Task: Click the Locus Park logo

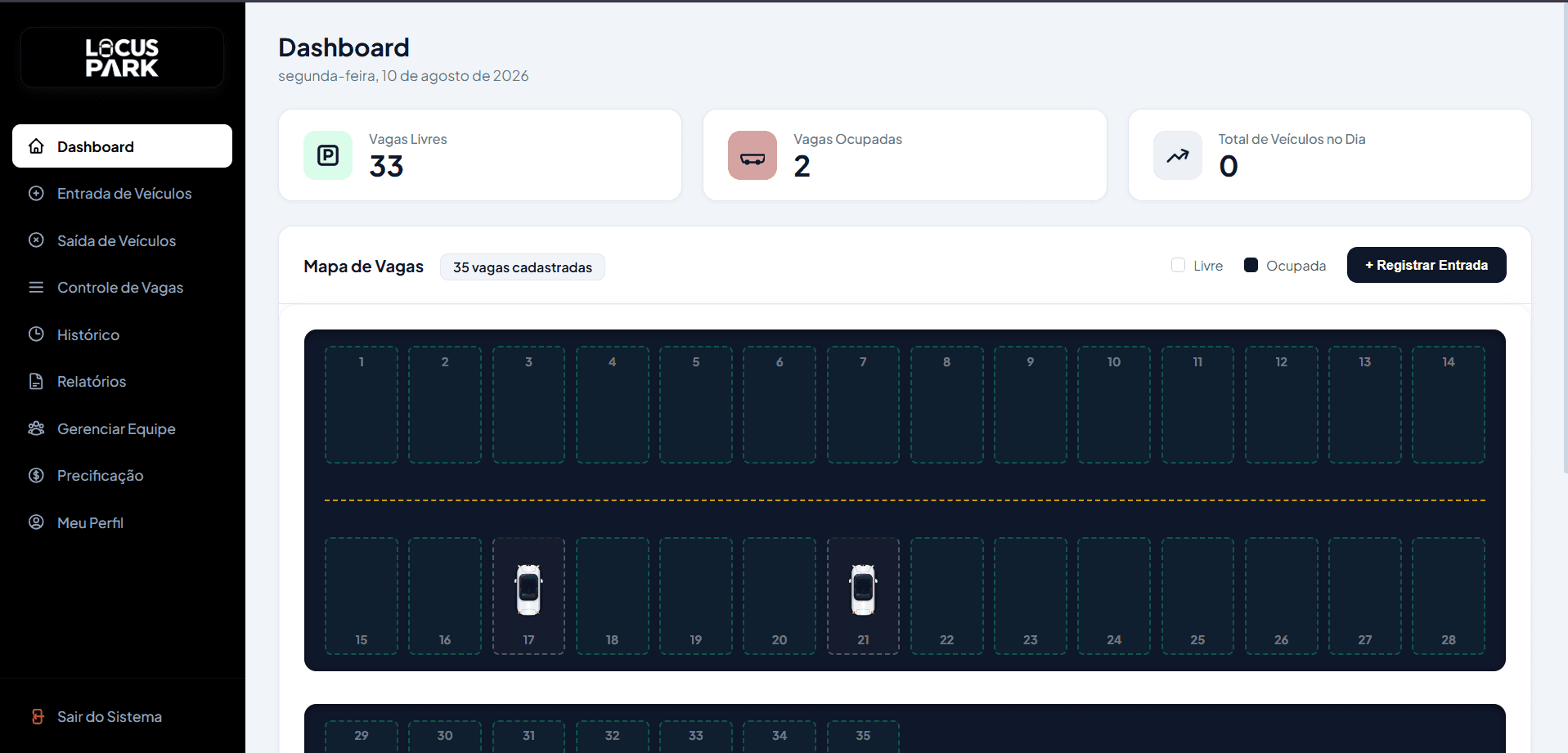Action: [122, 57]
